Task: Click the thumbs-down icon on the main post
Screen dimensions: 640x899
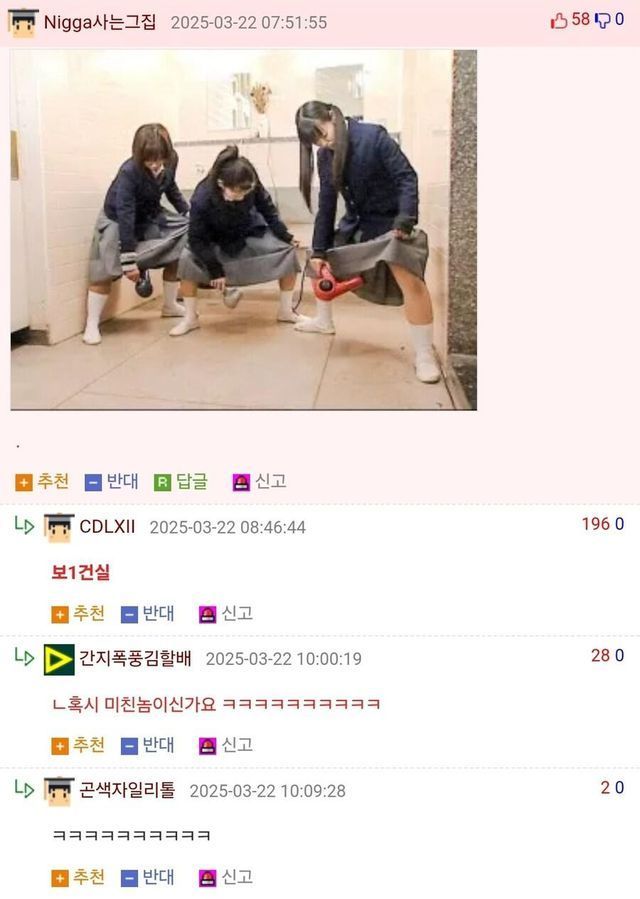Action: click(602, 21)
